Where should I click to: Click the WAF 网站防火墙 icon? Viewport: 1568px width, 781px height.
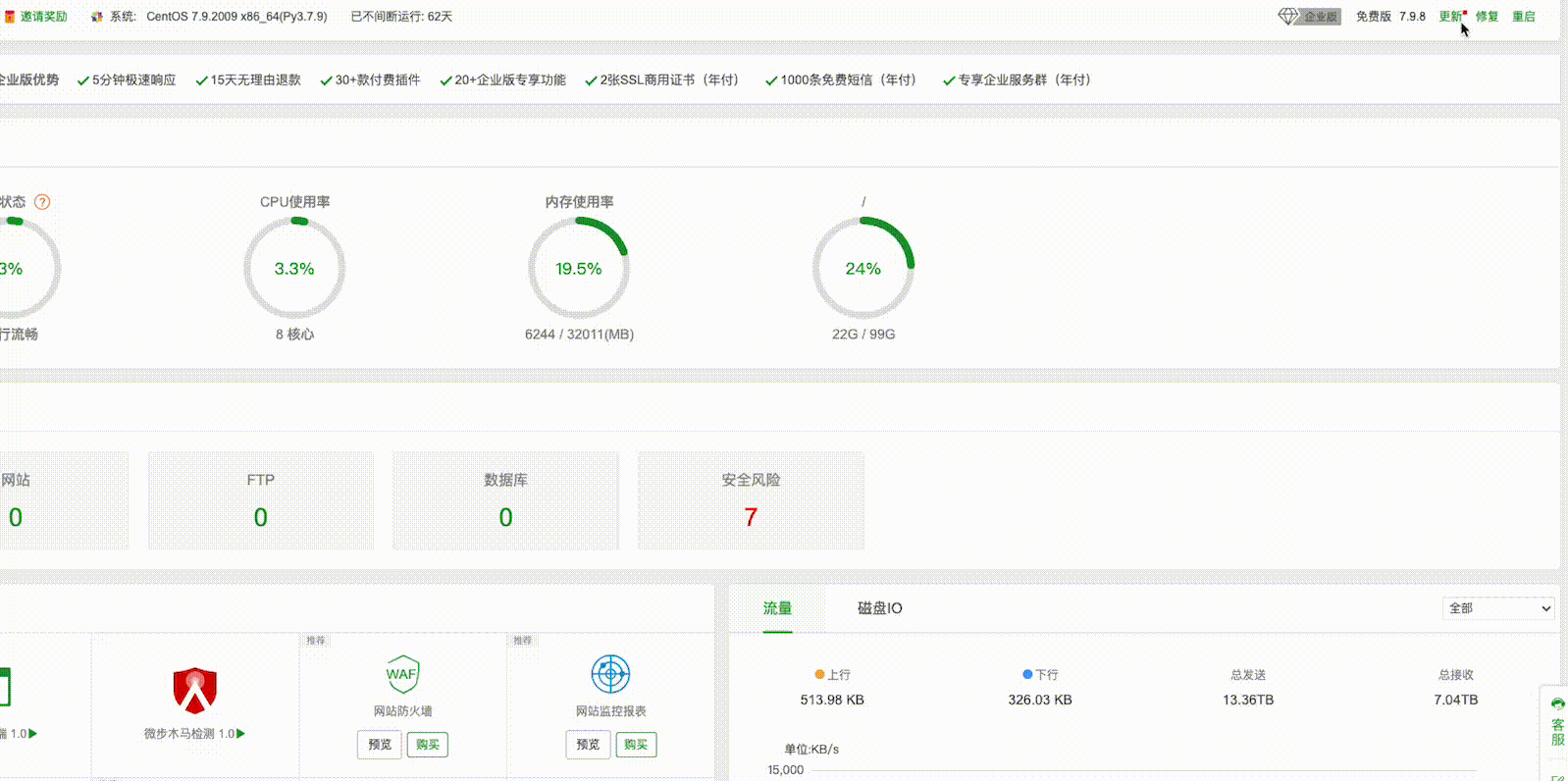pos(402,674)
